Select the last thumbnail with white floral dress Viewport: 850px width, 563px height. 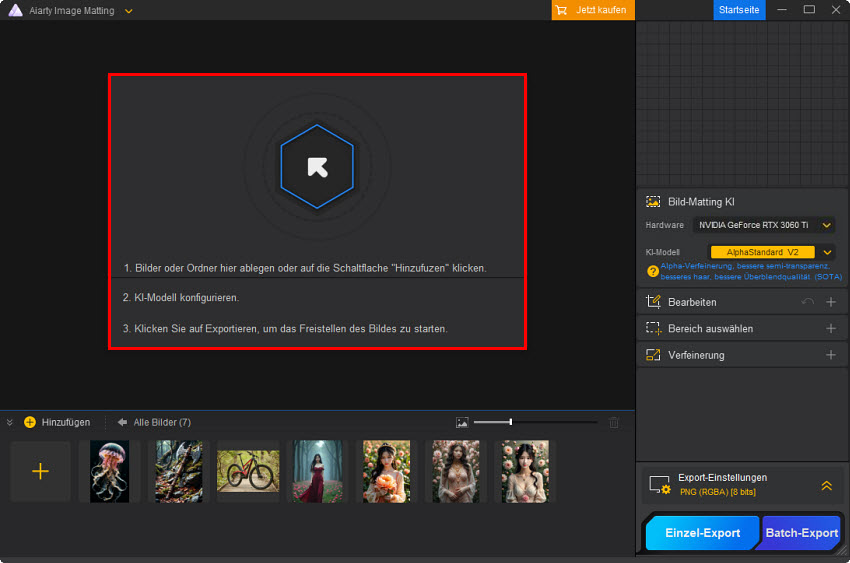point(525,471)
